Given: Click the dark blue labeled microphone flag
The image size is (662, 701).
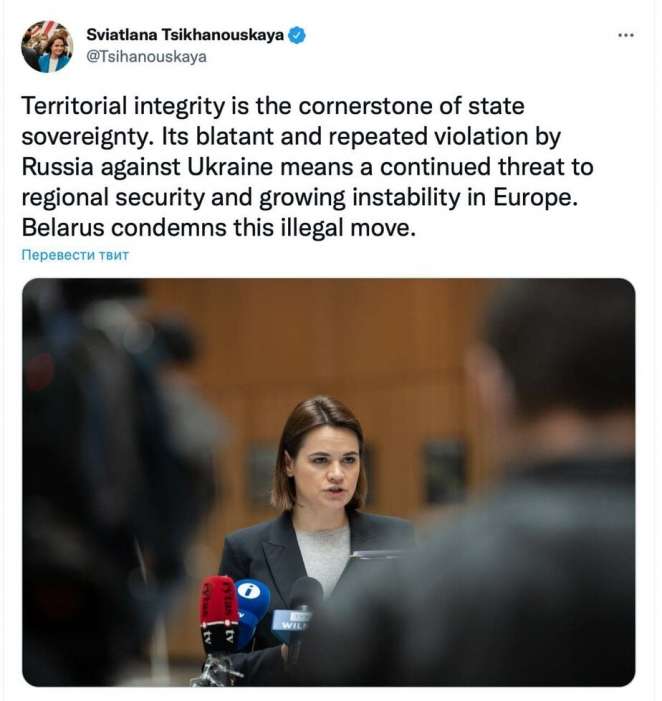Looking at the screenshot, I should [292, 624].
